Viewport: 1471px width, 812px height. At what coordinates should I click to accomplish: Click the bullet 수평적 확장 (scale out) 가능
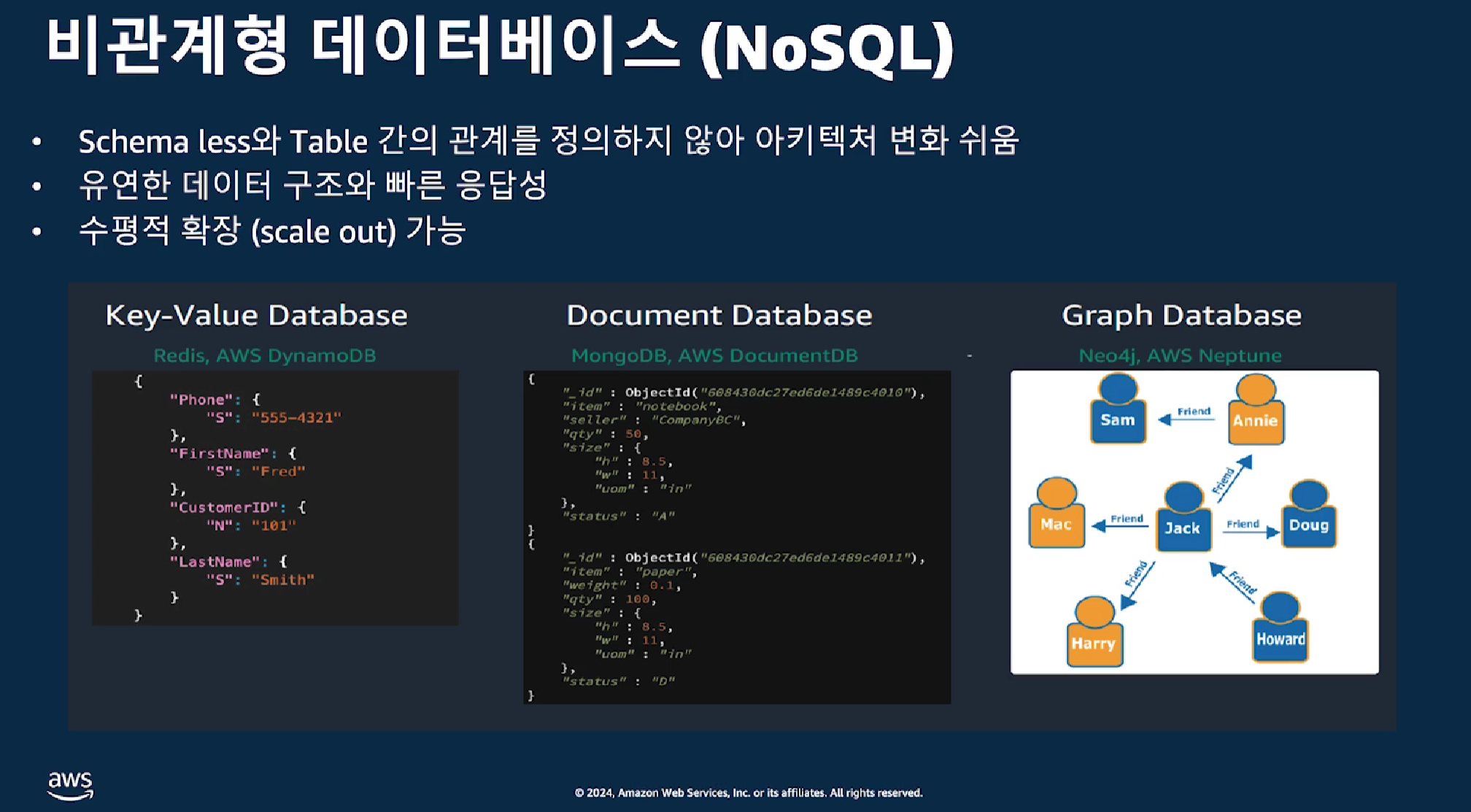tap(272, 231)
